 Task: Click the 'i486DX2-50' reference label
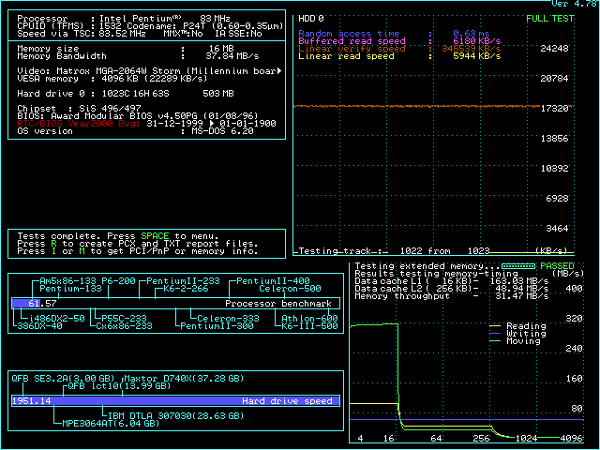[57, 319]
